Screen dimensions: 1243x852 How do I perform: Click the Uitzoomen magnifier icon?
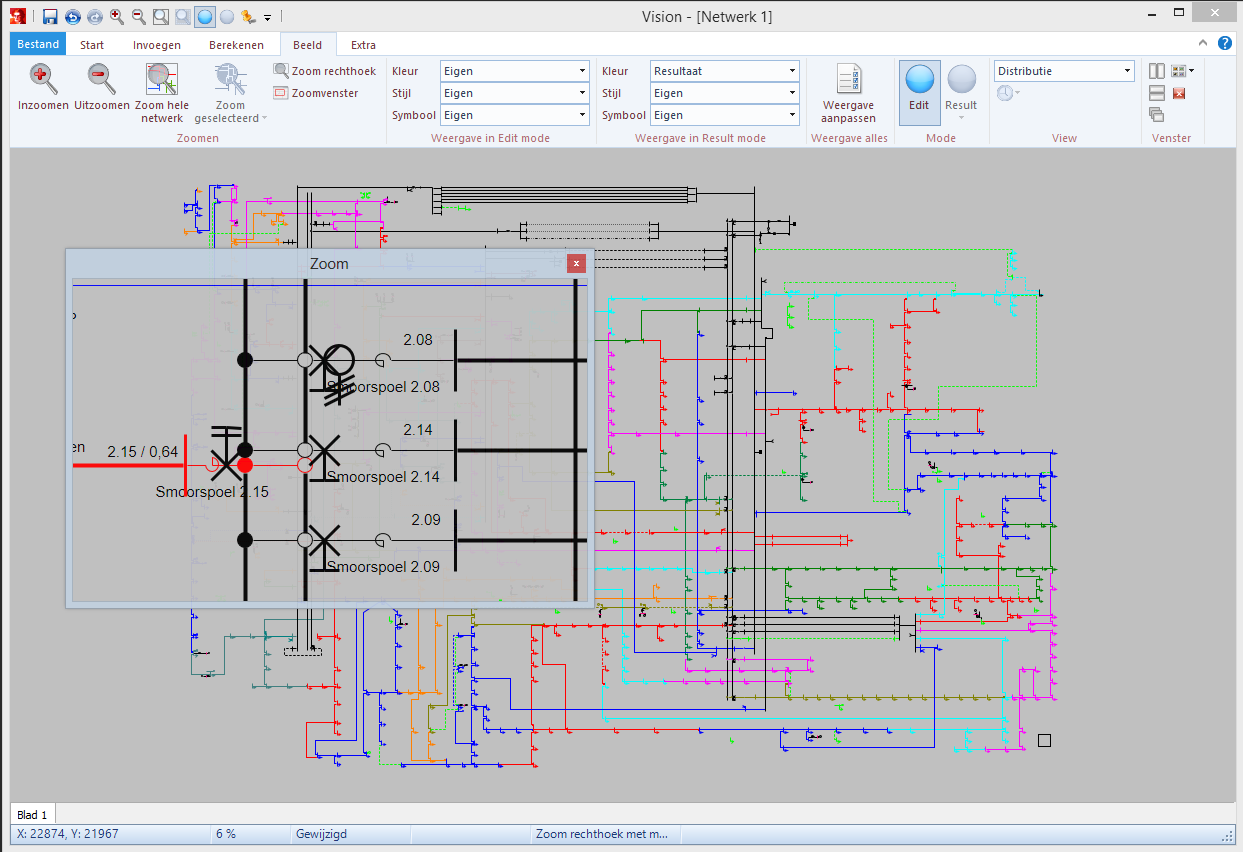click(x=101, y=79)
